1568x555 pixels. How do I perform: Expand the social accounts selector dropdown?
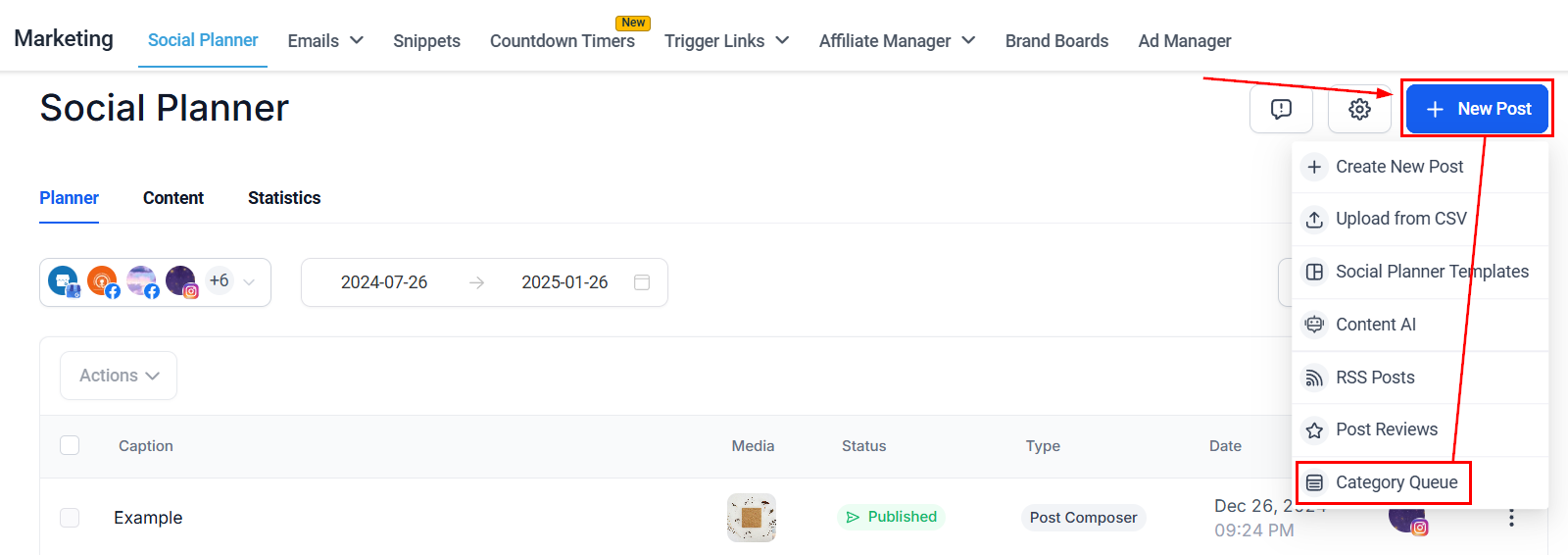(249, 282)
